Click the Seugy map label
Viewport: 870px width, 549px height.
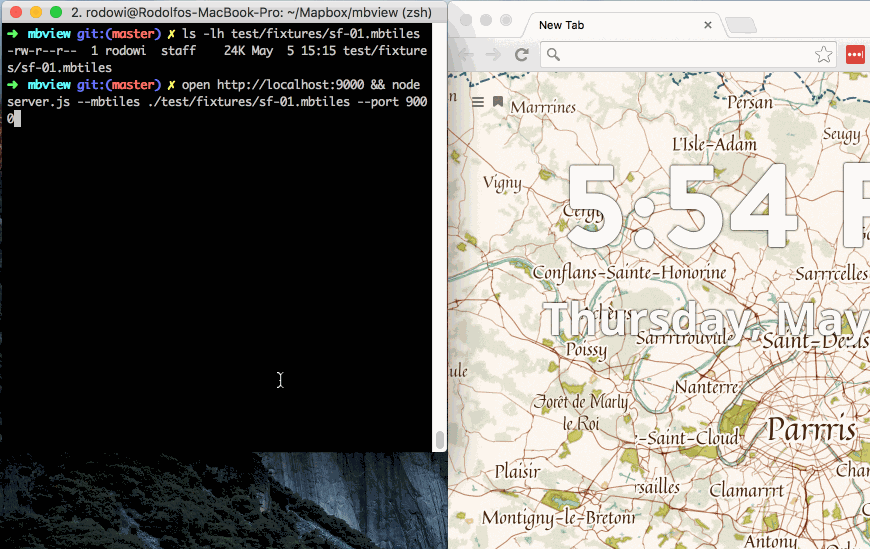click(x=841, y=135)
